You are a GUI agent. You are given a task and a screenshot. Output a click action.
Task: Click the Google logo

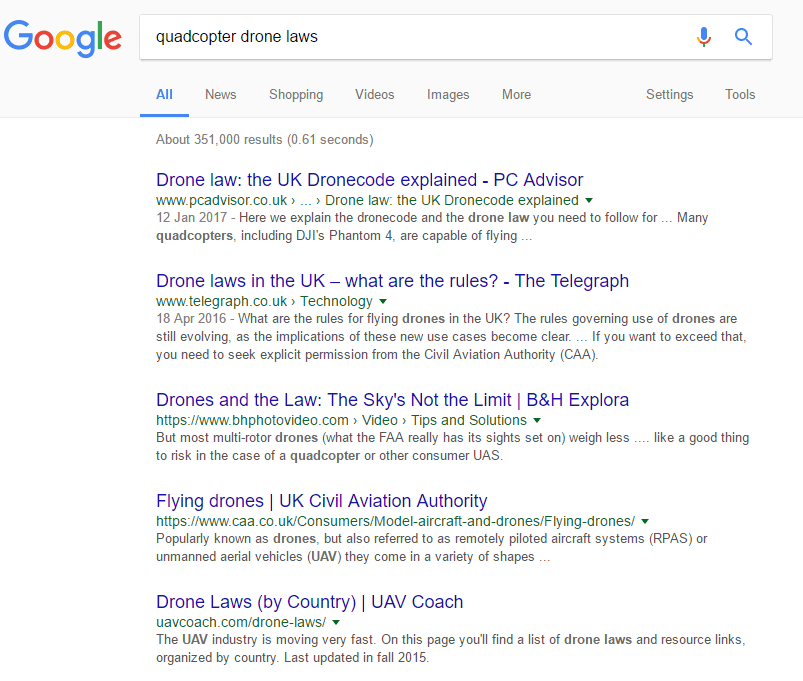pyautogui.click(x=62, y=38)
